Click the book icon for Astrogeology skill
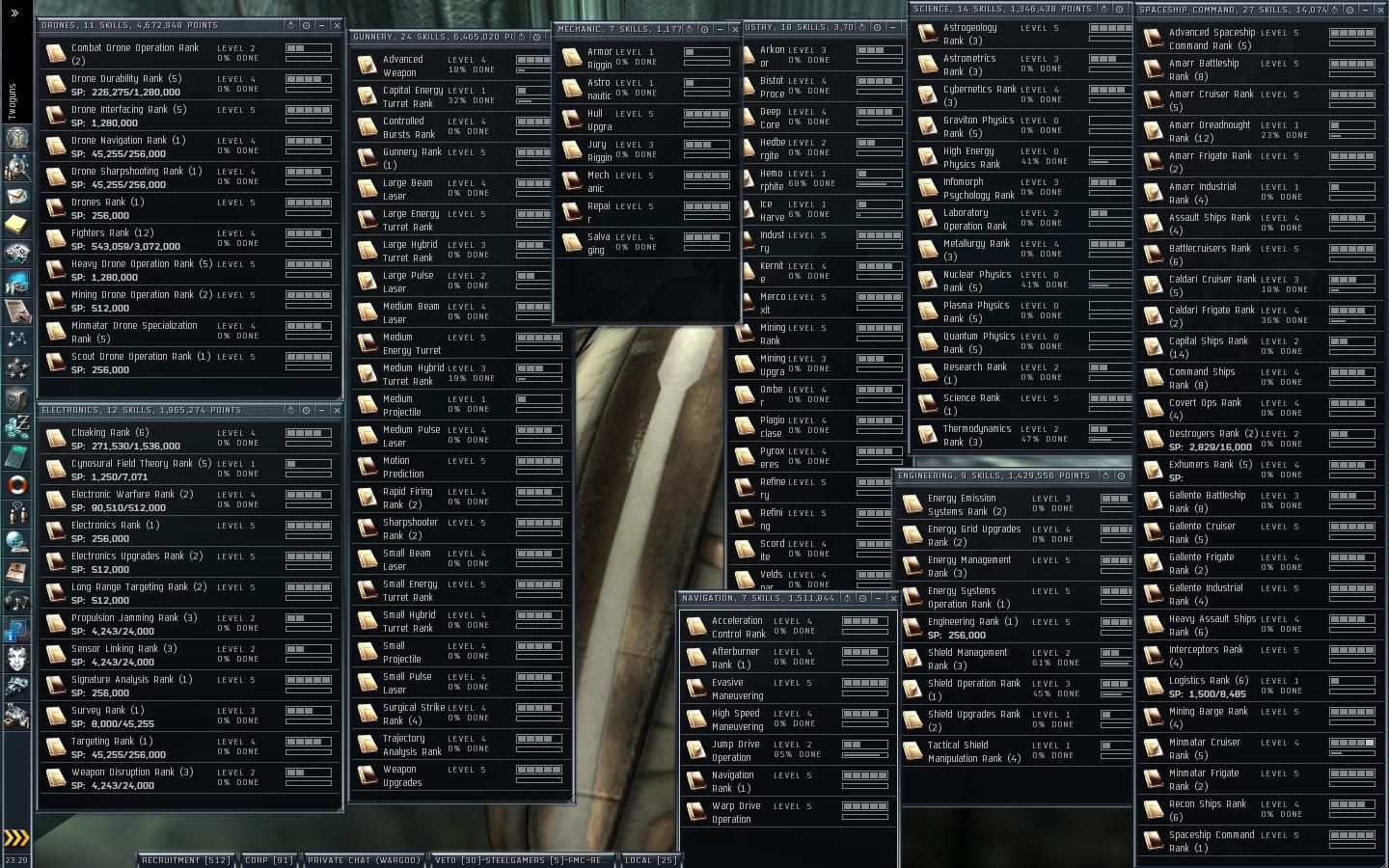 point(928,34)
